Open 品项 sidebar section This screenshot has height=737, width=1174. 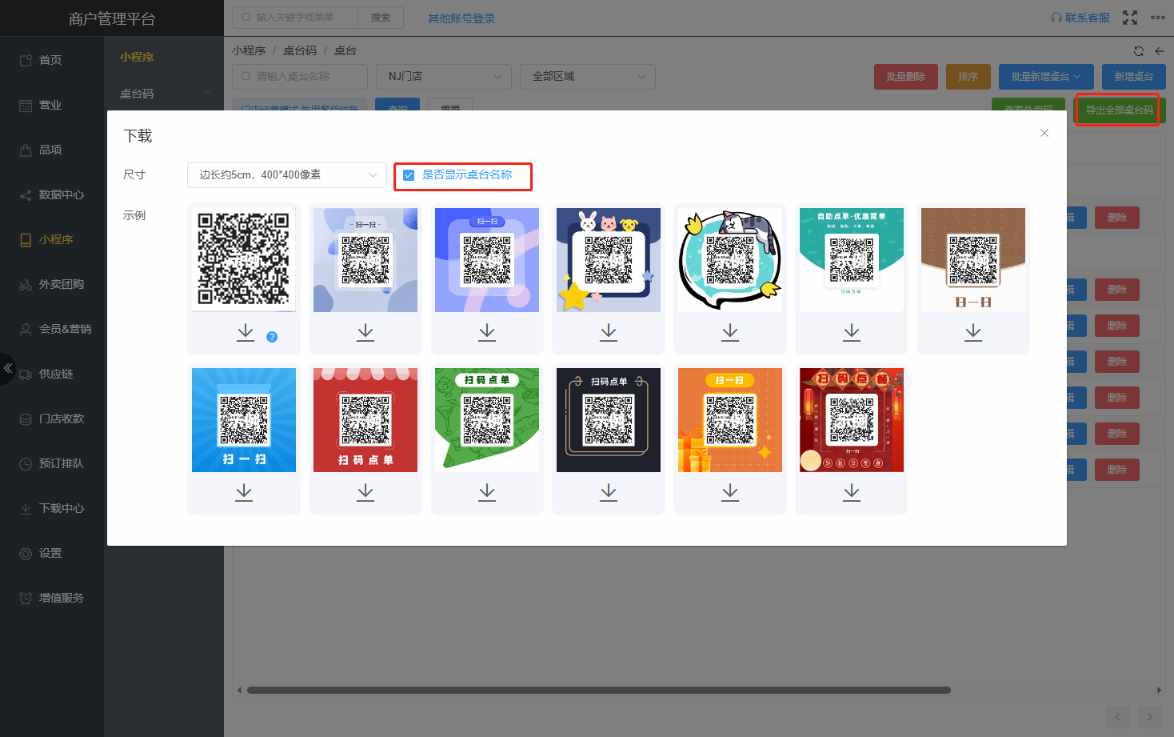pos(52,150)
